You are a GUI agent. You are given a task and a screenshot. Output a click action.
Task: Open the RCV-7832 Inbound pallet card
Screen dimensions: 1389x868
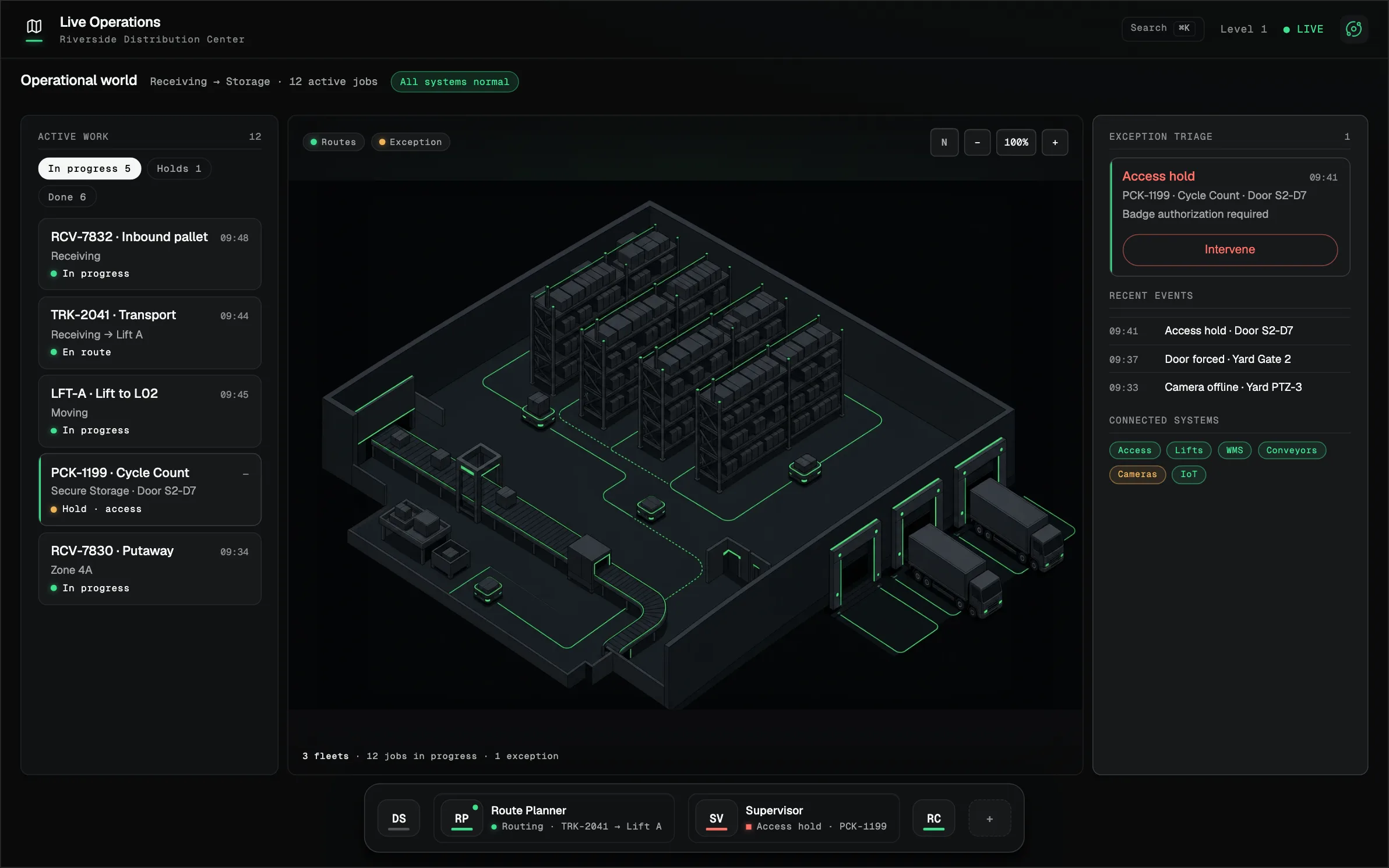coord(150,255)
